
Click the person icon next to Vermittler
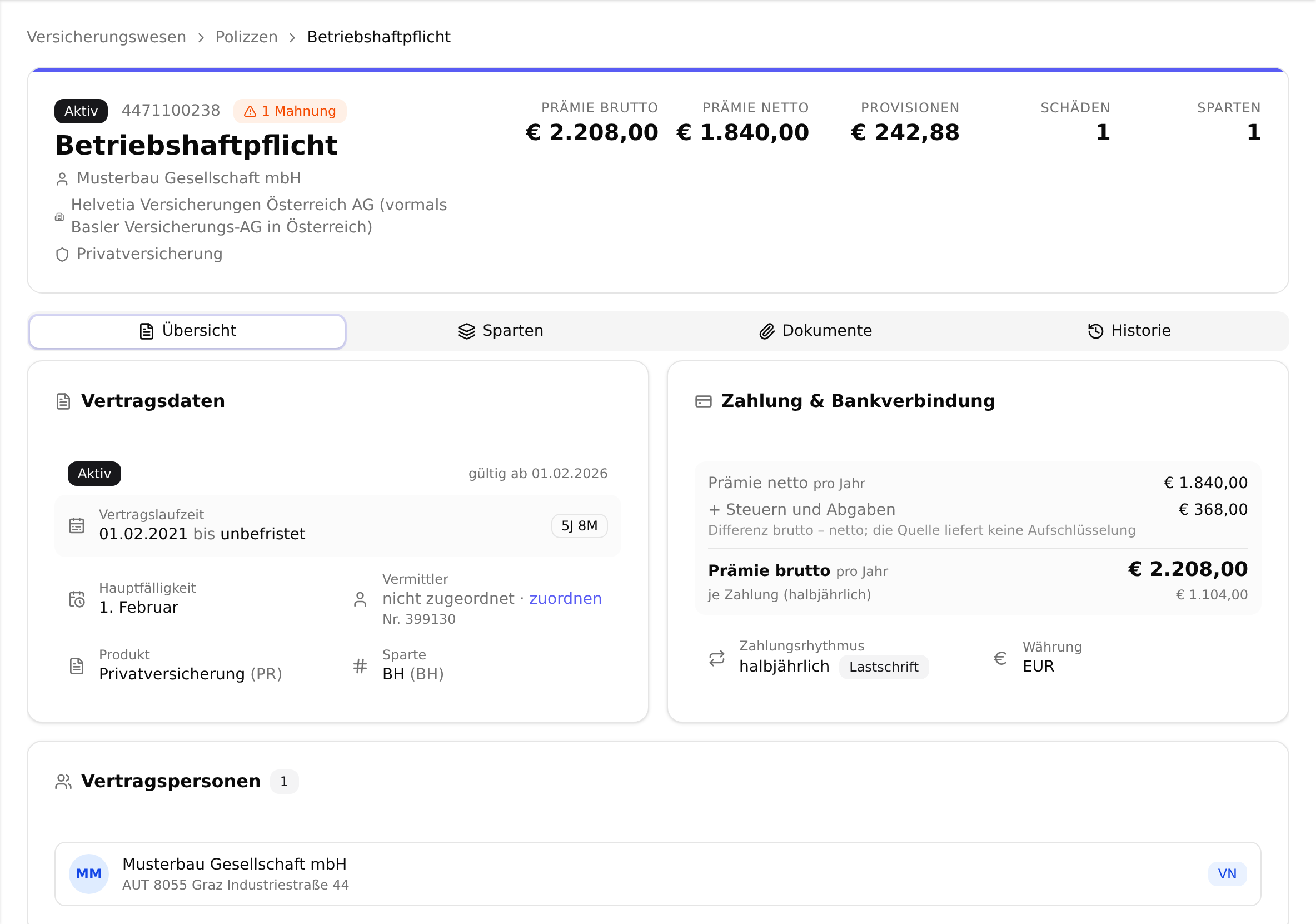point(360,599)
